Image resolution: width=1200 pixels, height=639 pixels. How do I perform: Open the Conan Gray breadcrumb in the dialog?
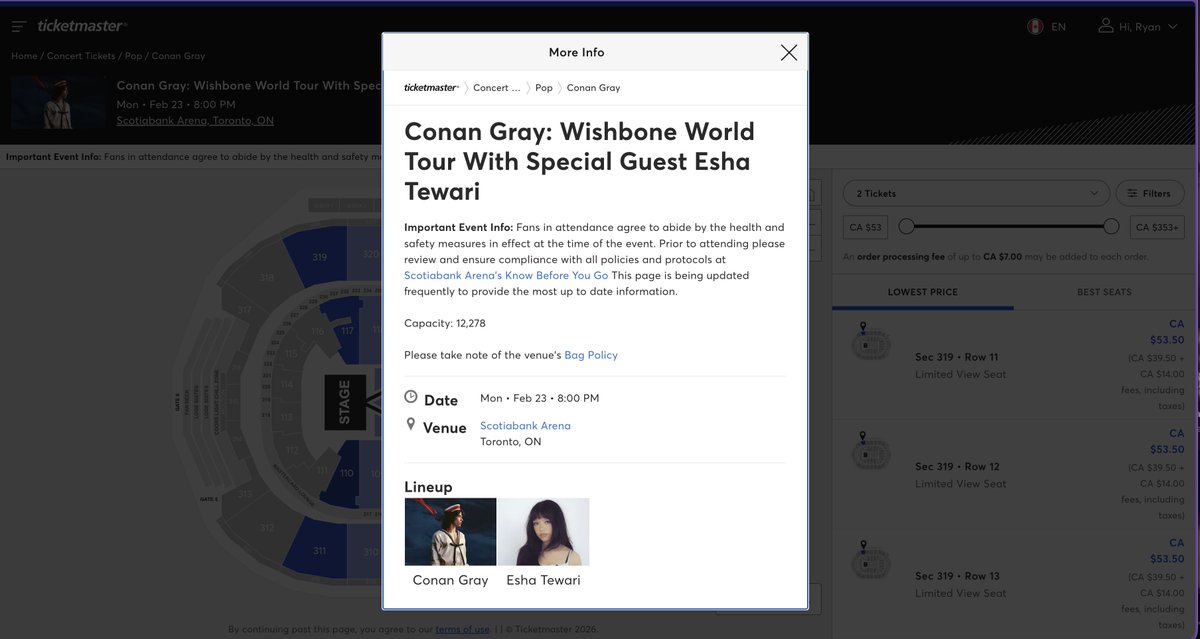click(593, 88)
